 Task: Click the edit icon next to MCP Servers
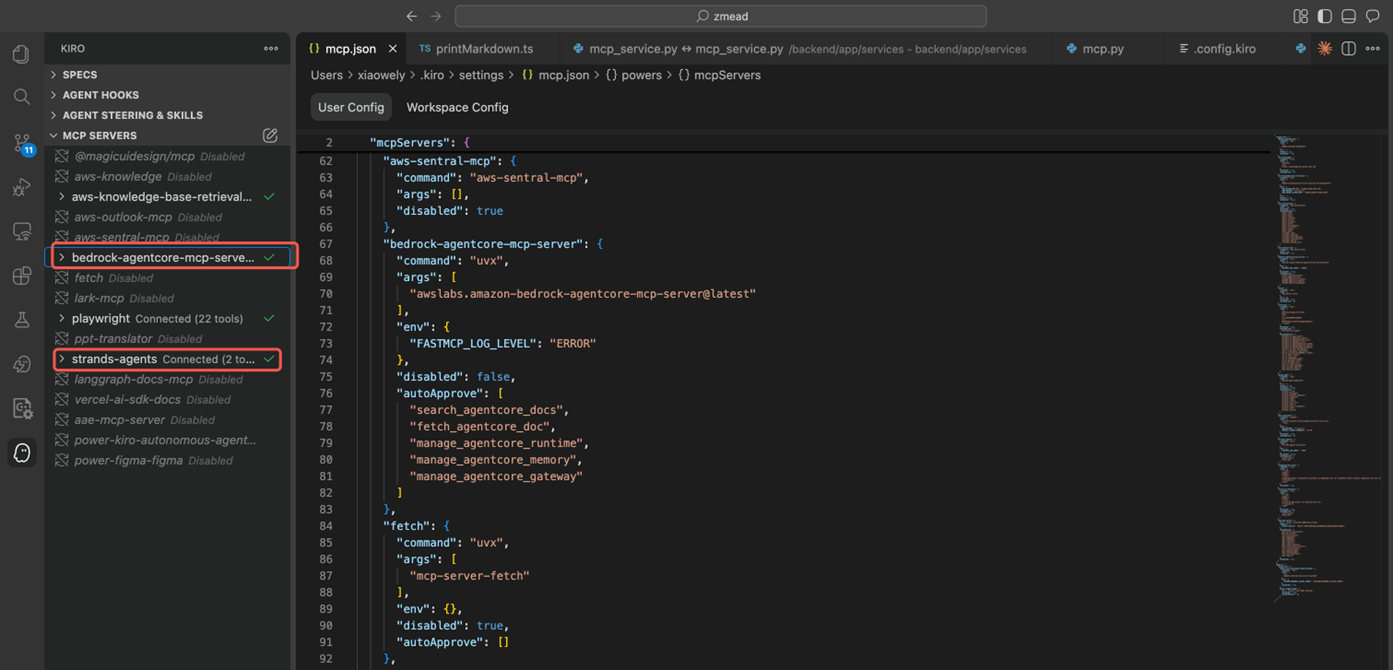coord(270,135)
